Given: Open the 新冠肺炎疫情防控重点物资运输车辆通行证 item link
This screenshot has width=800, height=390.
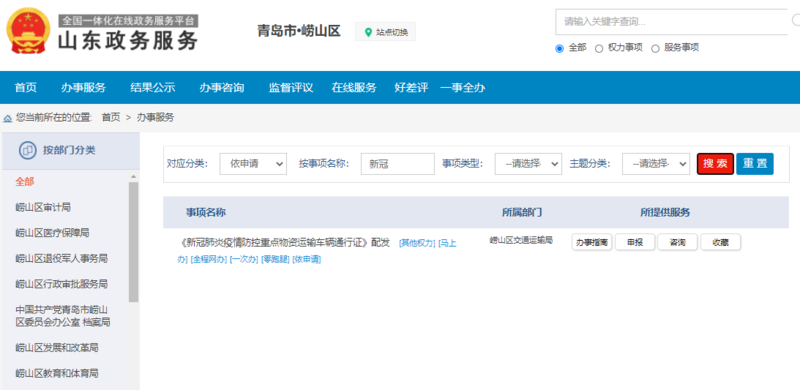Looking at the screenshot, I should [x=284, y=243].
